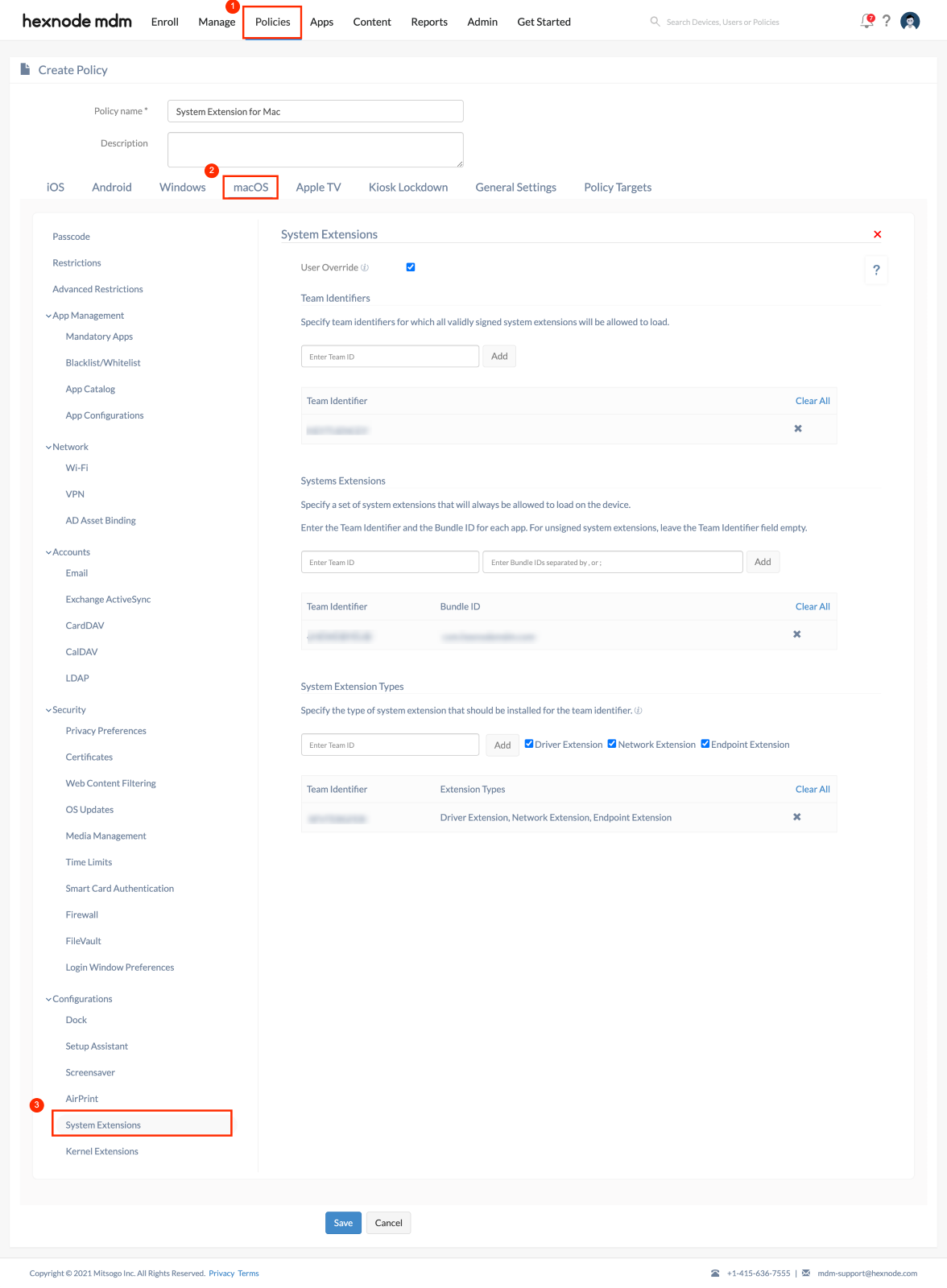Viewport: 947px width, 1288px height.
Task: Uncheck the Endpoint Extension checkbox
Action: click(x=705, y=744)
